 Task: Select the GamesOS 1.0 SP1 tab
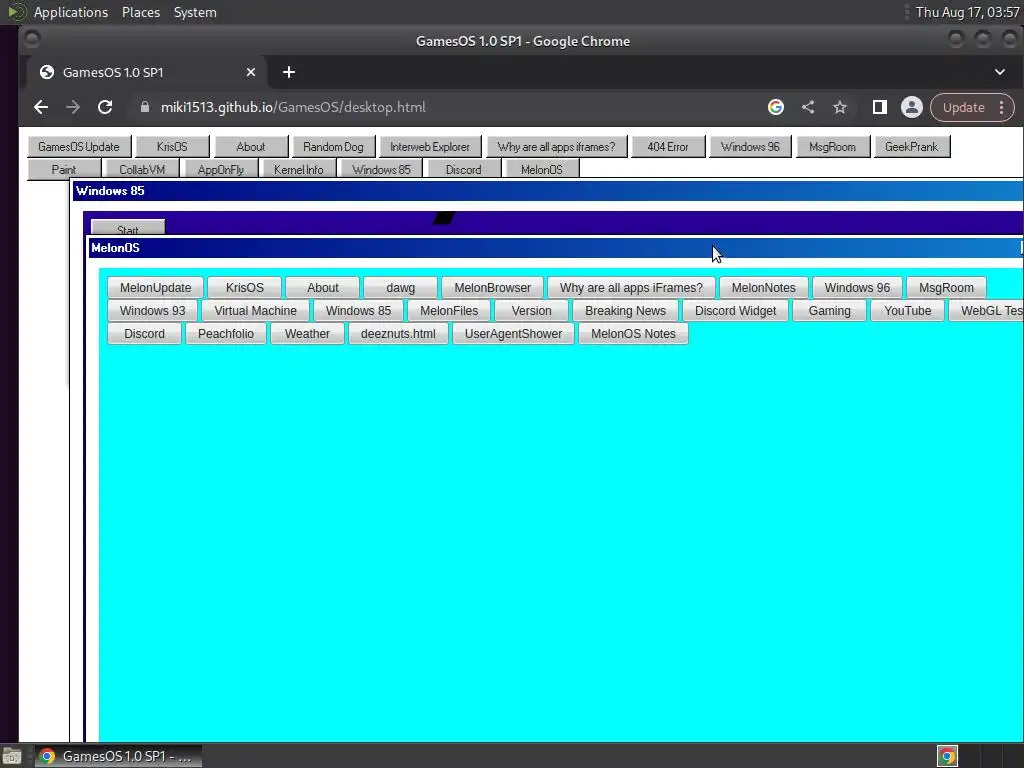point(147,72)
